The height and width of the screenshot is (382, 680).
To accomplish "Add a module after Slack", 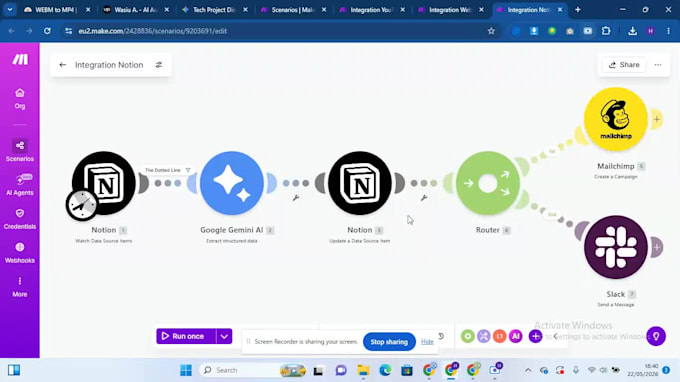I will [657, 247].
